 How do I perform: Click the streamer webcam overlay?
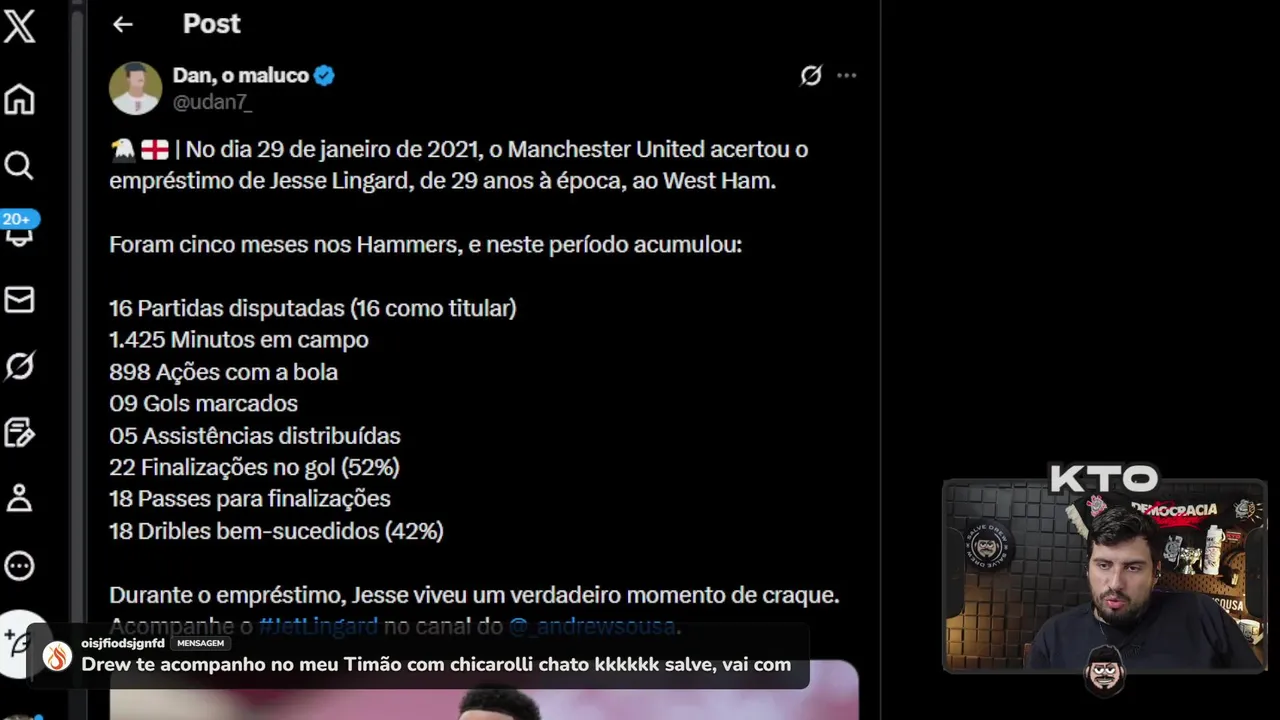[x=1105, y=575]
